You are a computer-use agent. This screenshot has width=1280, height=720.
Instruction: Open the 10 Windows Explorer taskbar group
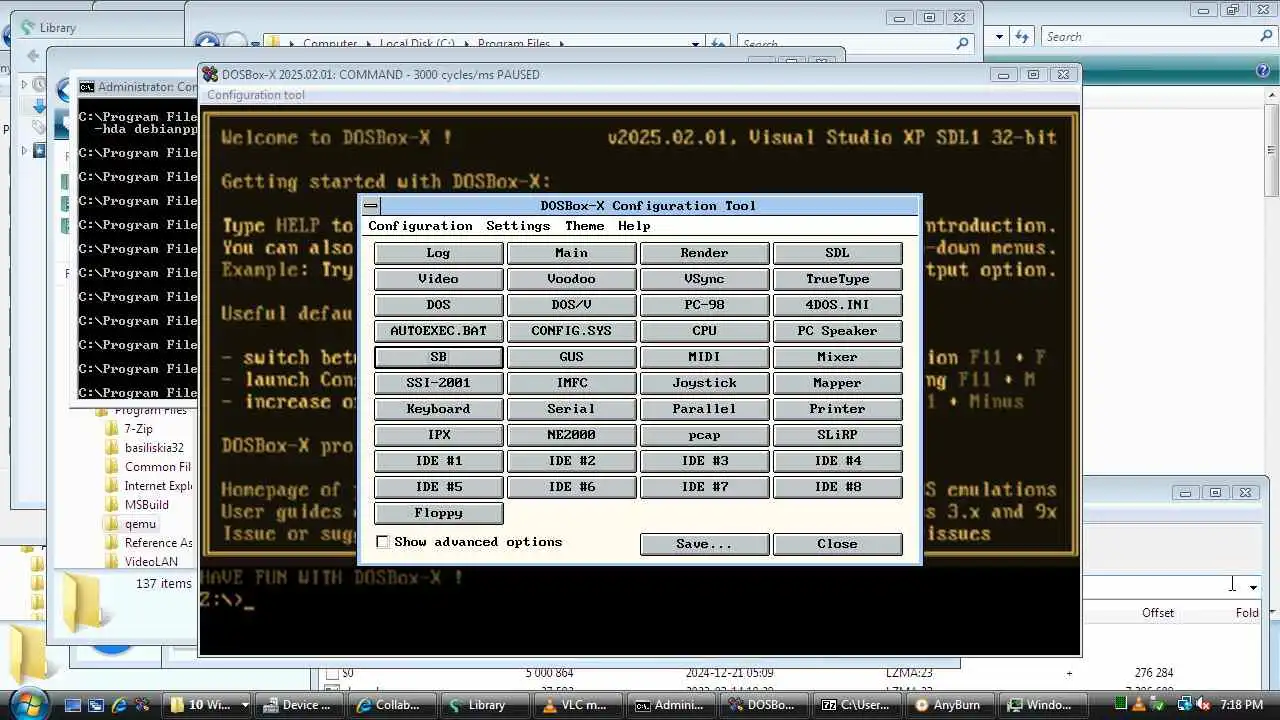[207, 705]
